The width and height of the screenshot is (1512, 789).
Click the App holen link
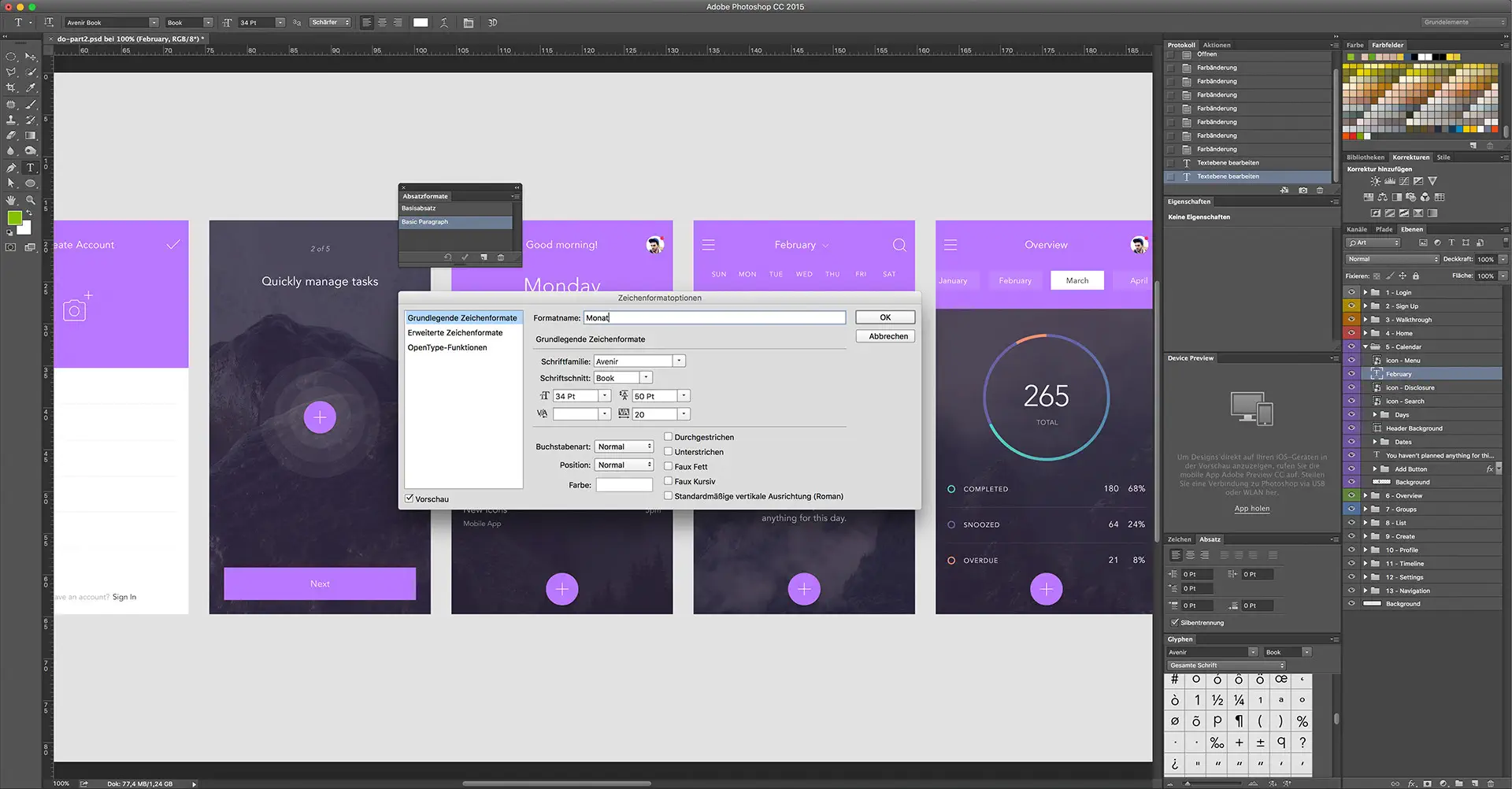pos(1251,509)
